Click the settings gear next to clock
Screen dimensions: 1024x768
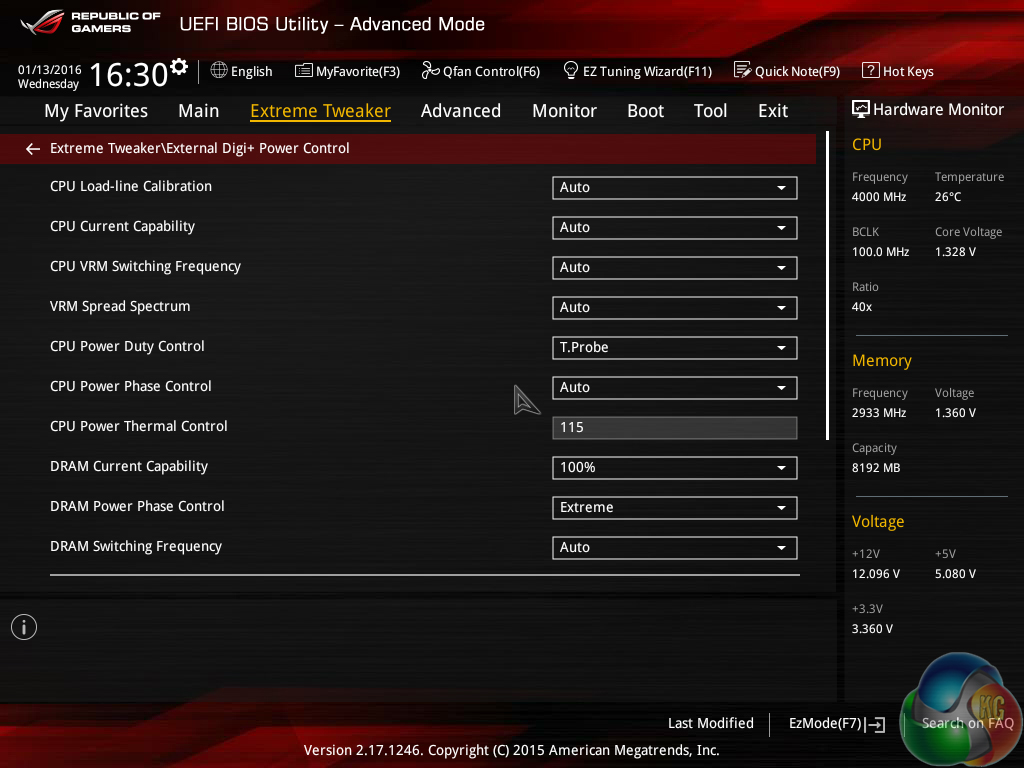click(x=179, y=66)
